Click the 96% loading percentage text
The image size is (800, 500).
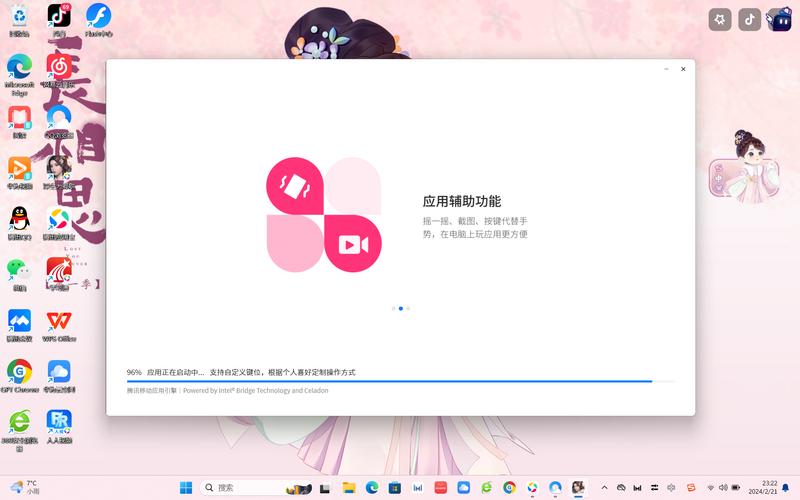point(134,372)
